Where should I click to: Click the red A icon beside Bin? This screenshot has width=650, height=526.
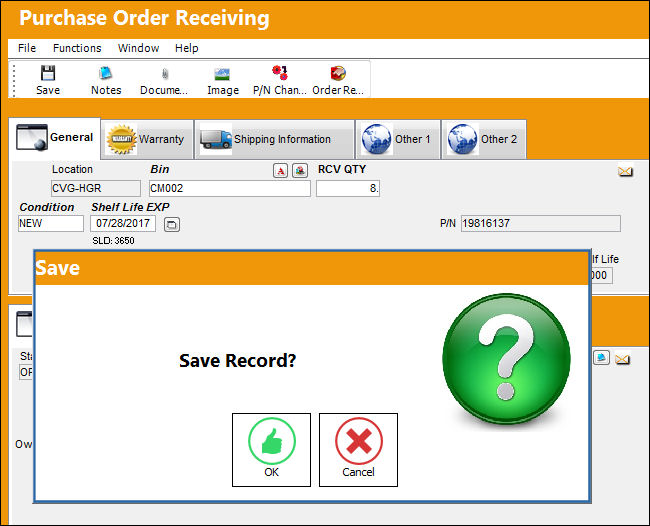point(281,170)
